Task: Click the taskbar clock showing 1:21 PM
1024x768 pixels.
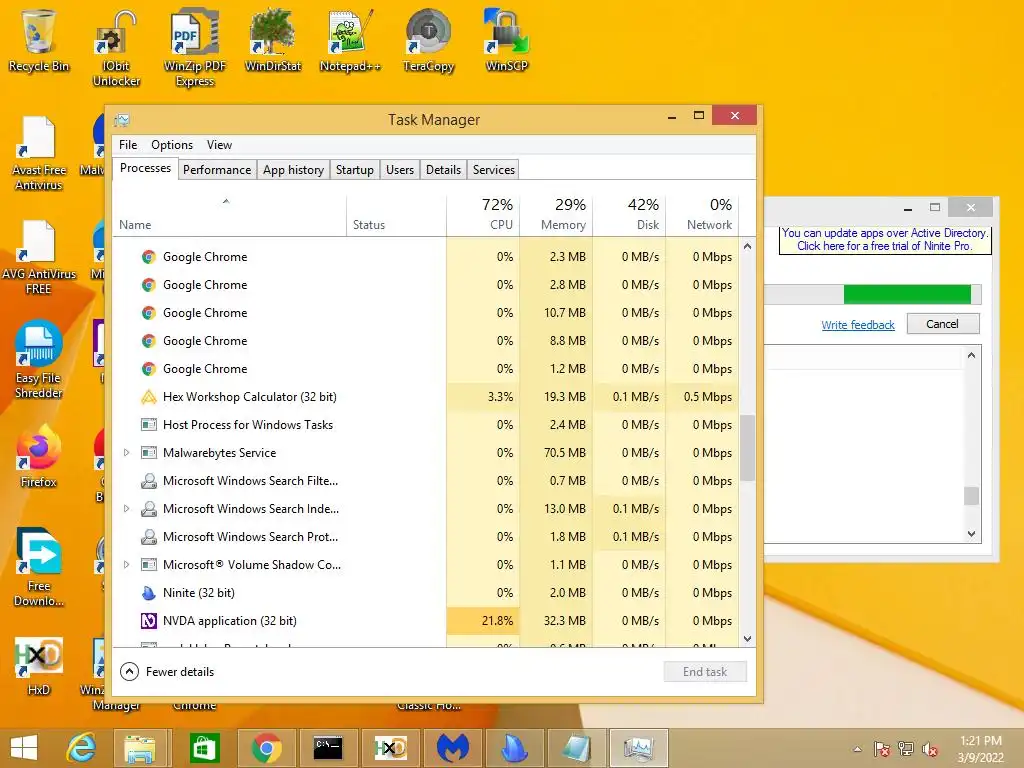Action: coord(980,749)
